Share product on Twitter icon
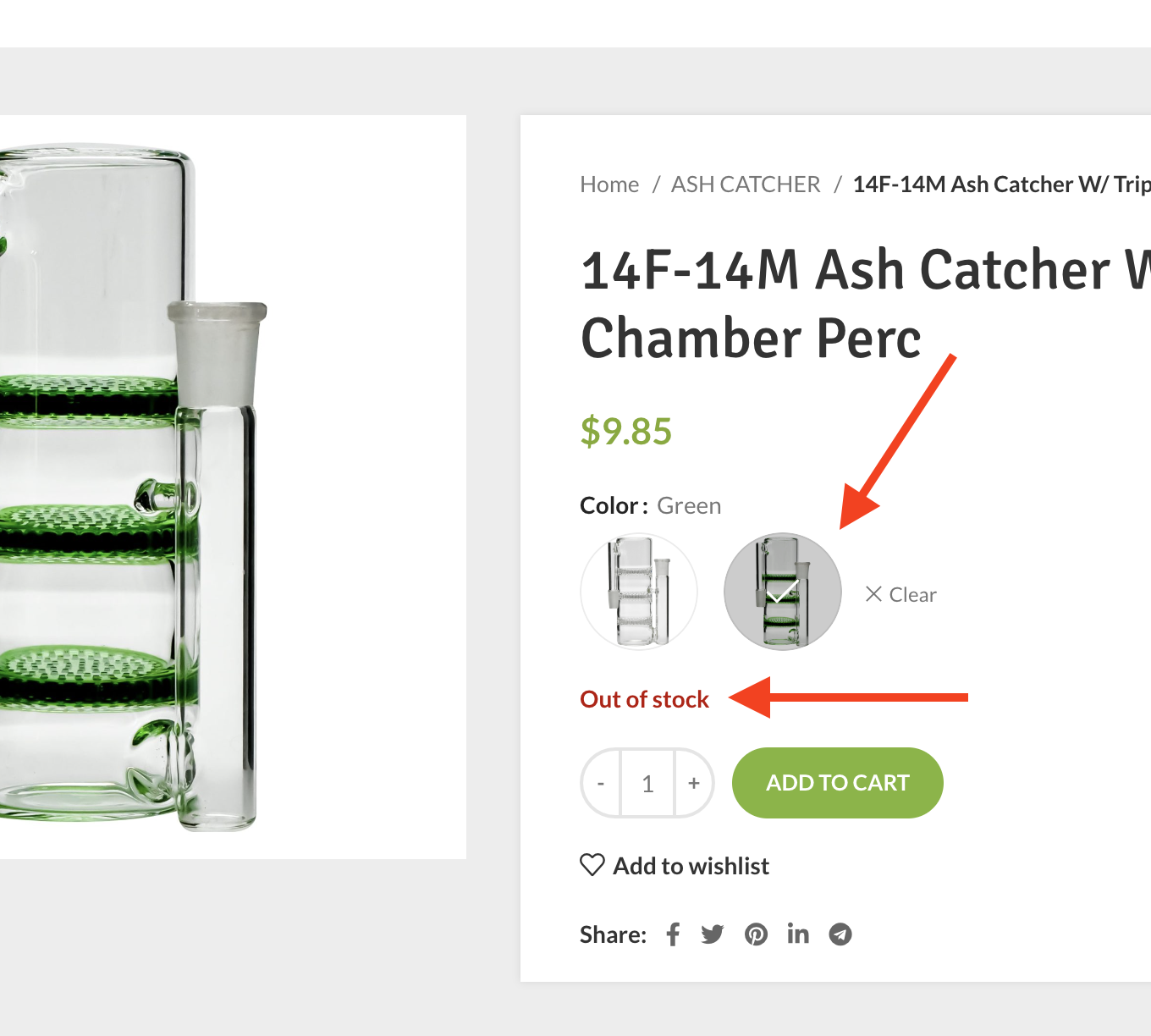Viewport: 1151px width, 1036px height. 713,934
